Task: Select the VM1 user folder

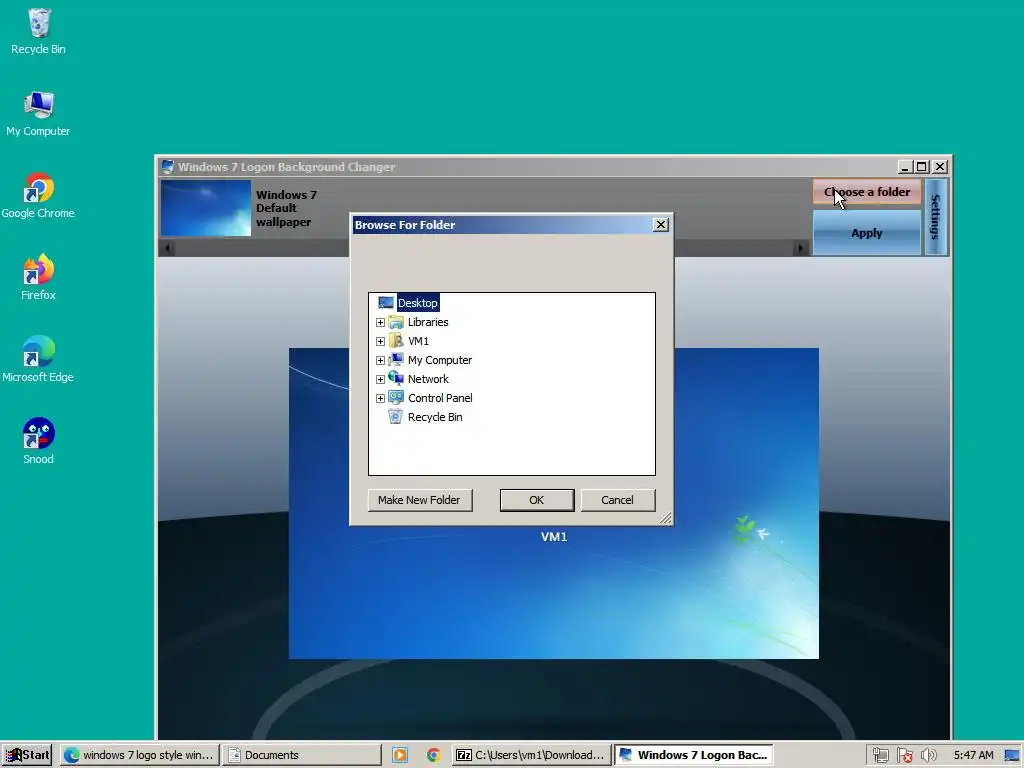Action: [x=418, y=341]
